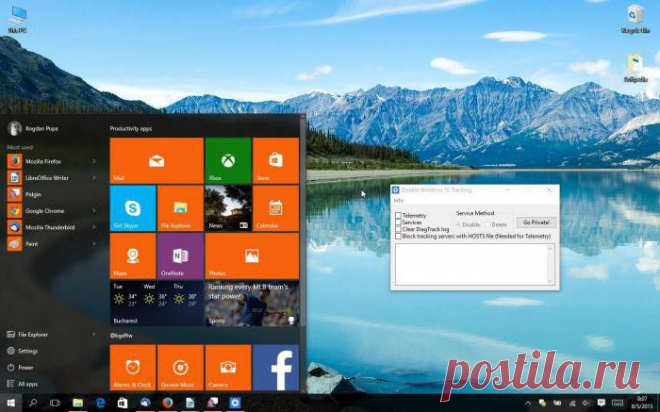The width and height of the screenshot is (660, 412).
Task: Click the Go Private! button
Action: [536, 222]
